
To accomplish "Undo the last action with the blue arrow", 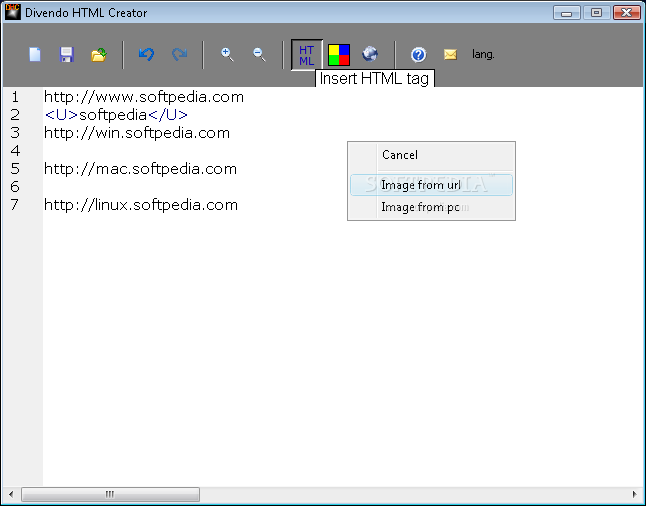I will click(146, 54).
